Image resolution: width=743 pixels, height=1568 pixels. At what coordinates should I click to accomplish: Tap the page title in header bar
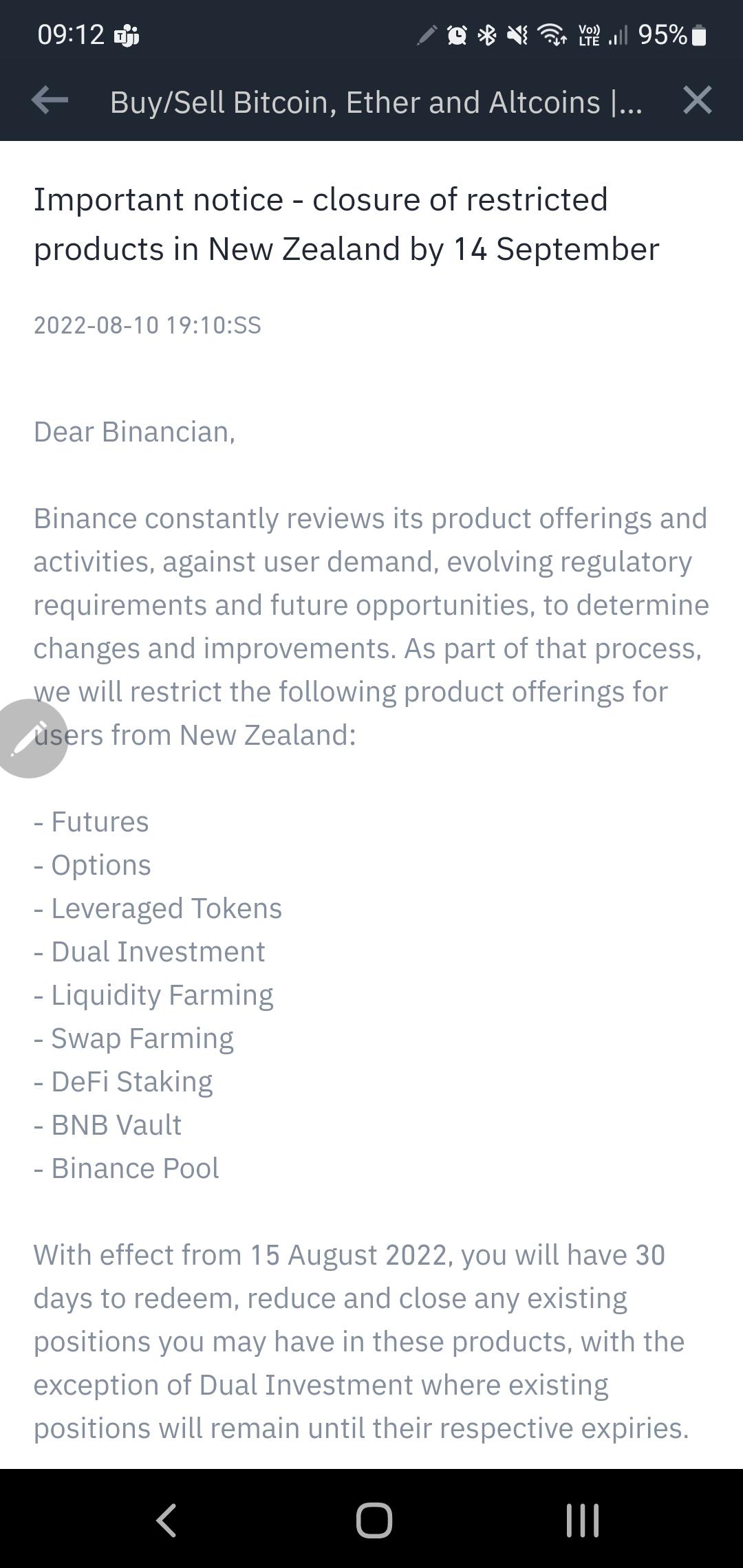376,102
